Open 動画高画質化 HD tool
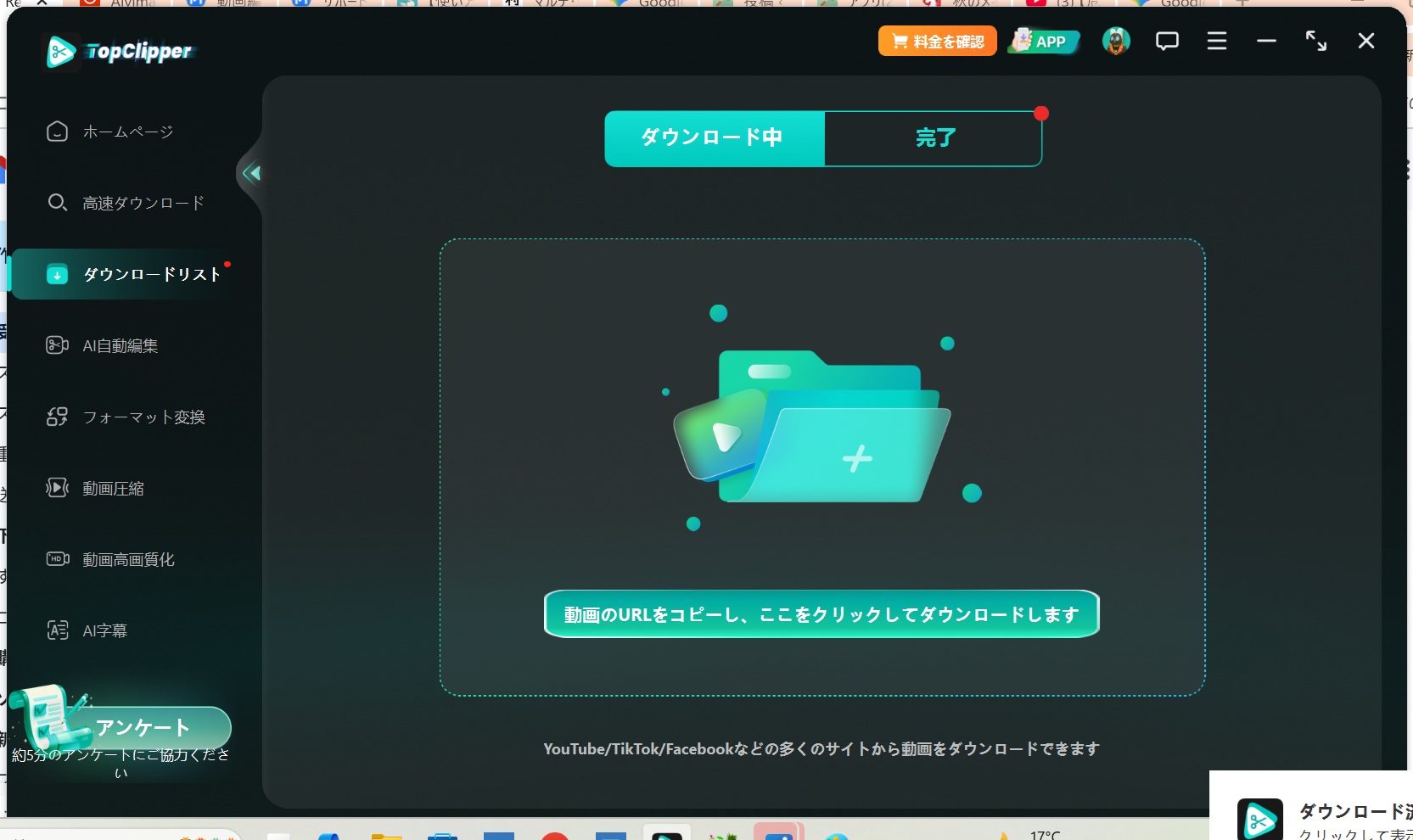Image resolution: width=1413 pixels, height=840 pixels. coord(127,559)
